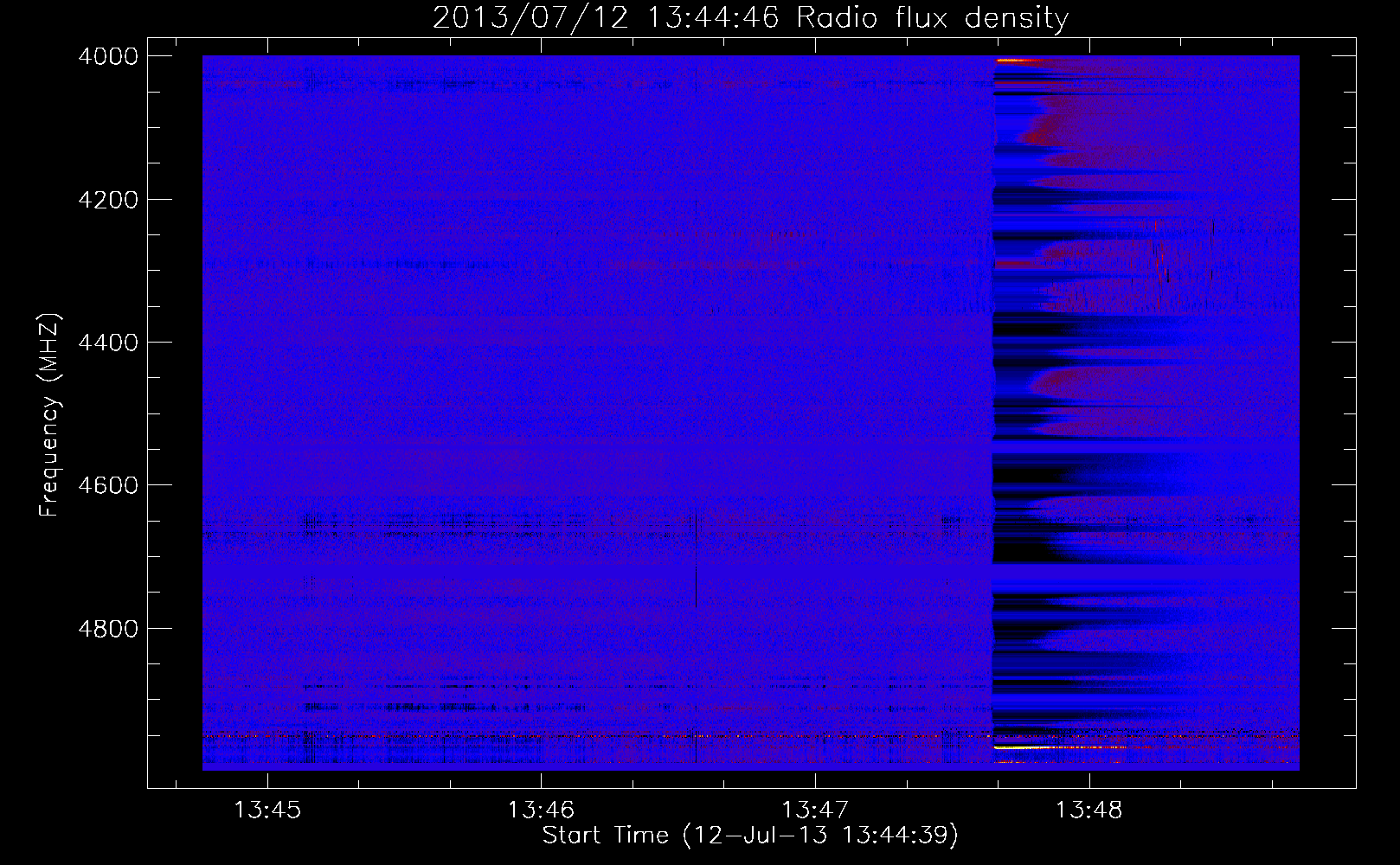1400x865 pixels.
Task: Click the 4000 frequency axis label
Action: point(108,56)
